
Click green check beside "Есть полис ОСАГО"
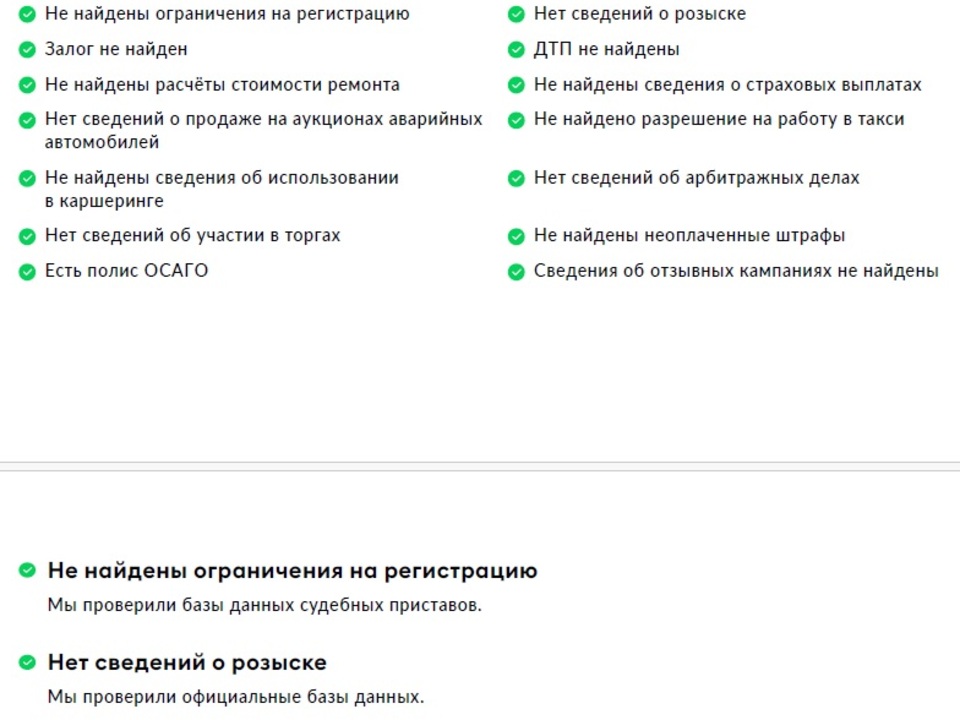[27, 271]
